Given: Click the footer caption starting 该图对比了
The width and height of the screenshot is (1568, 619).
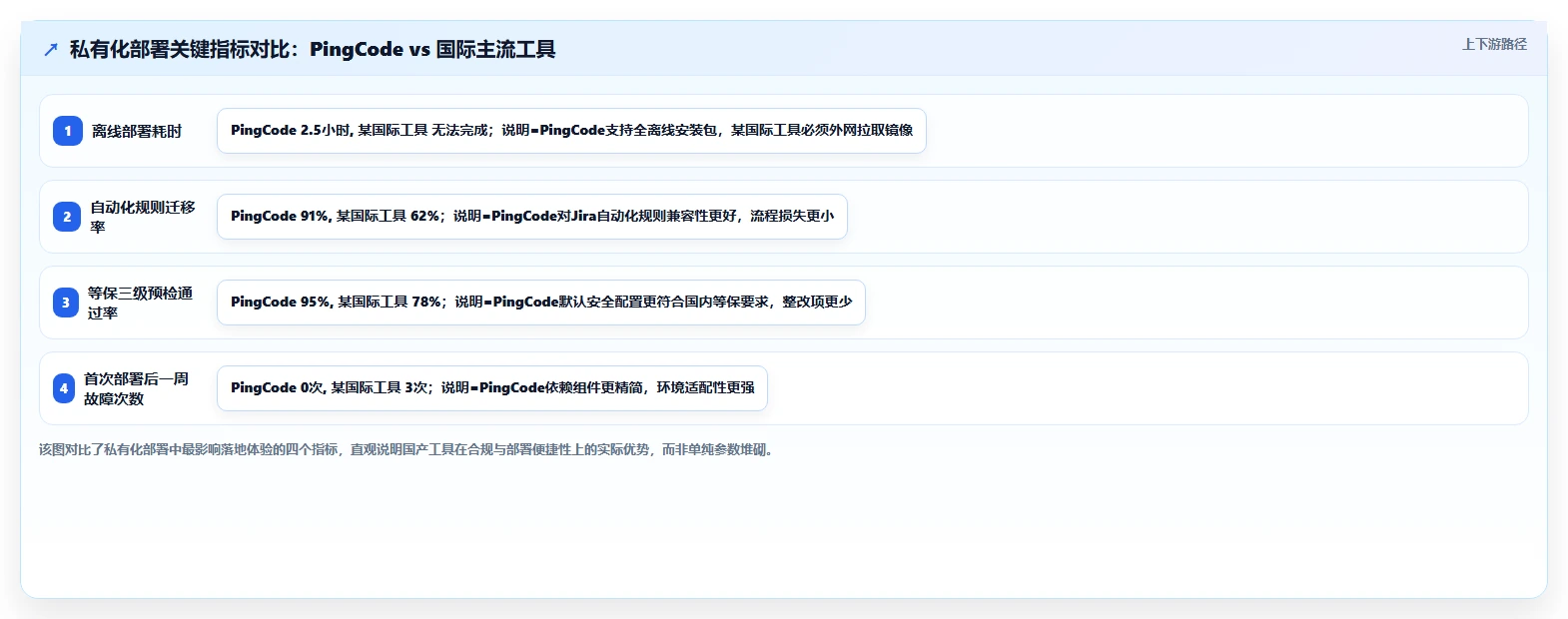Looking at the screenshot, I should pyautogui.click(x=408, y=449).
